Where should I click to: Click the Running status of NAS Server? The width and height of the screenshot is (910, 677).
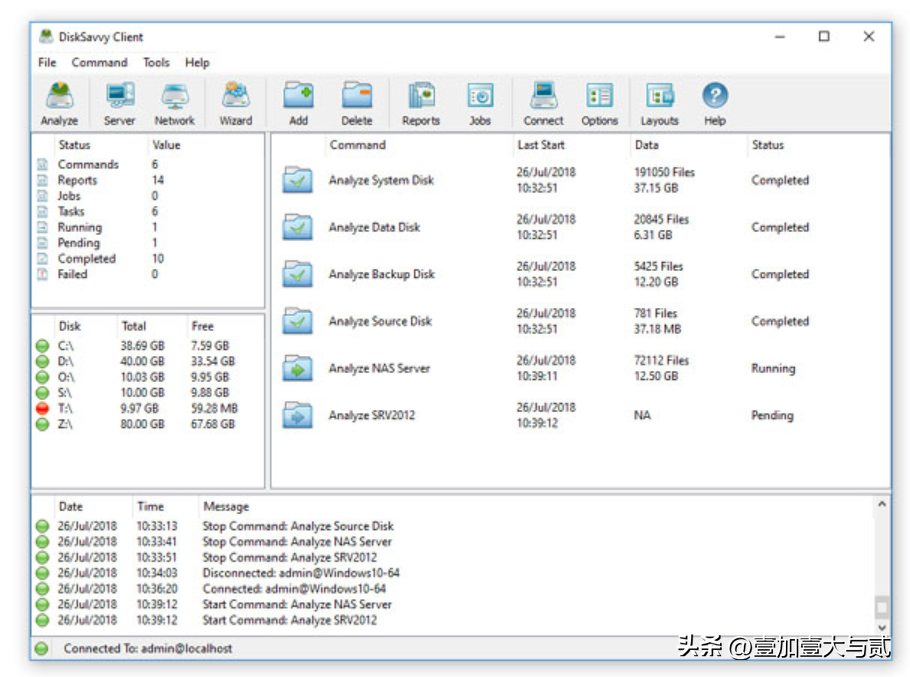click(773, 368)
